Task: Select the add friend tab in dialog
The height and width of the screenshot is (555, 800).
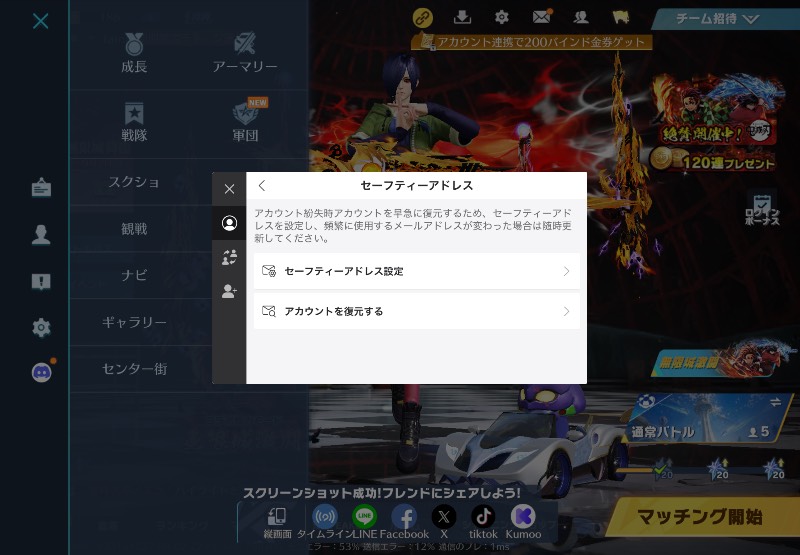Action: pos(229,291)
